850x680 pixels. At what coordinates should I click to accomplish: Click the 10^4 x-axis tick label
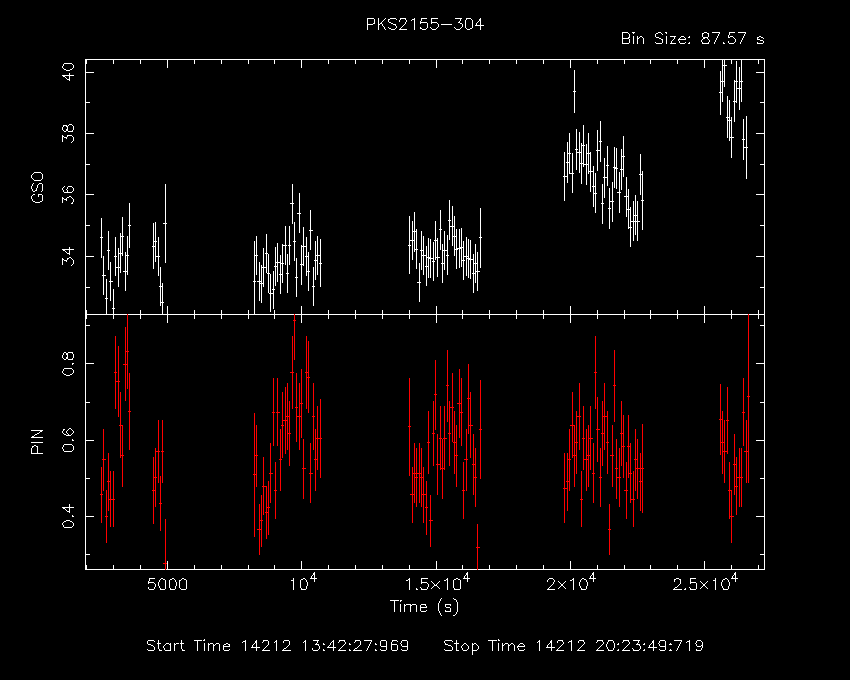(x=303, y=582)
